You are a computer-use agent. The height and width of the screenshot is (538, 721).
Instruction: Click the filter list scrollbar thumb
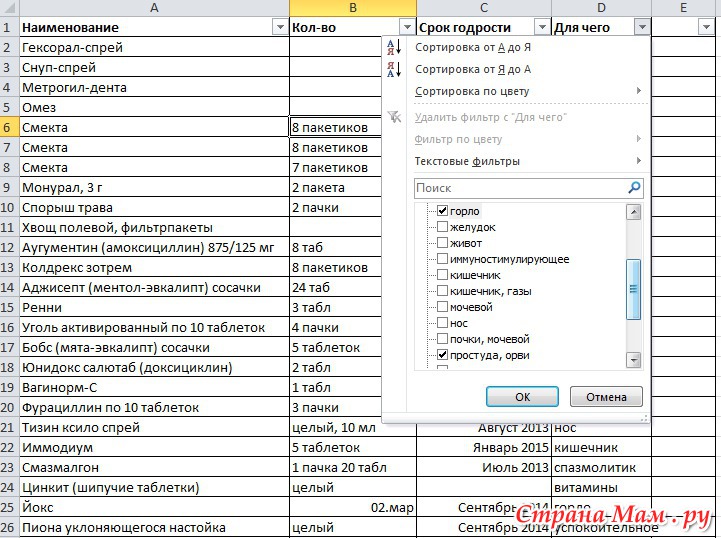(x=634, y=289)
